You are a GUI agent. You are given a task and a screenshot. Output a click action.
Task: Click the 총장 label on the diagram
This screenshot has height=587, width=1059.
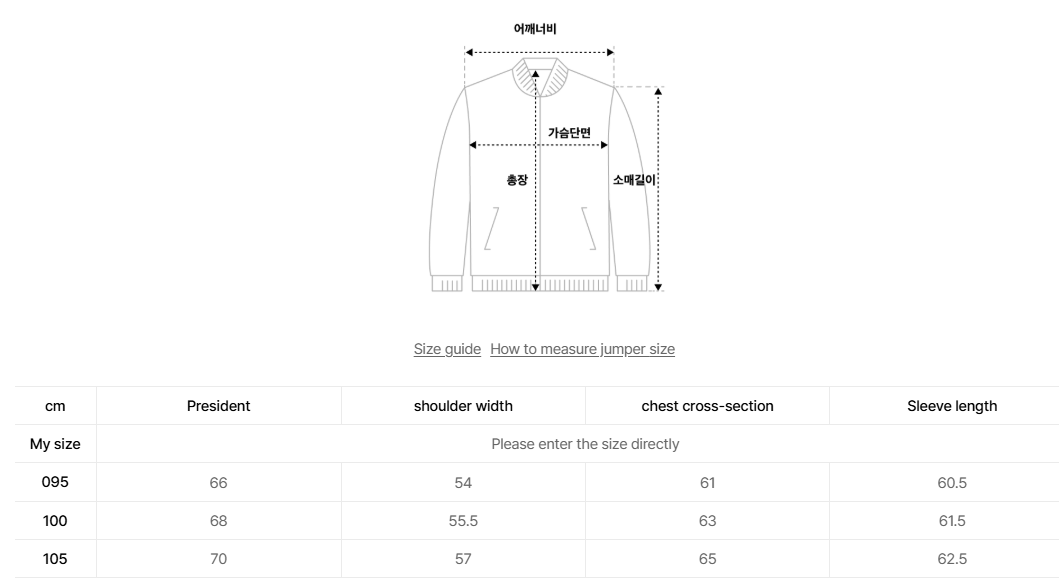pos(516,180)
